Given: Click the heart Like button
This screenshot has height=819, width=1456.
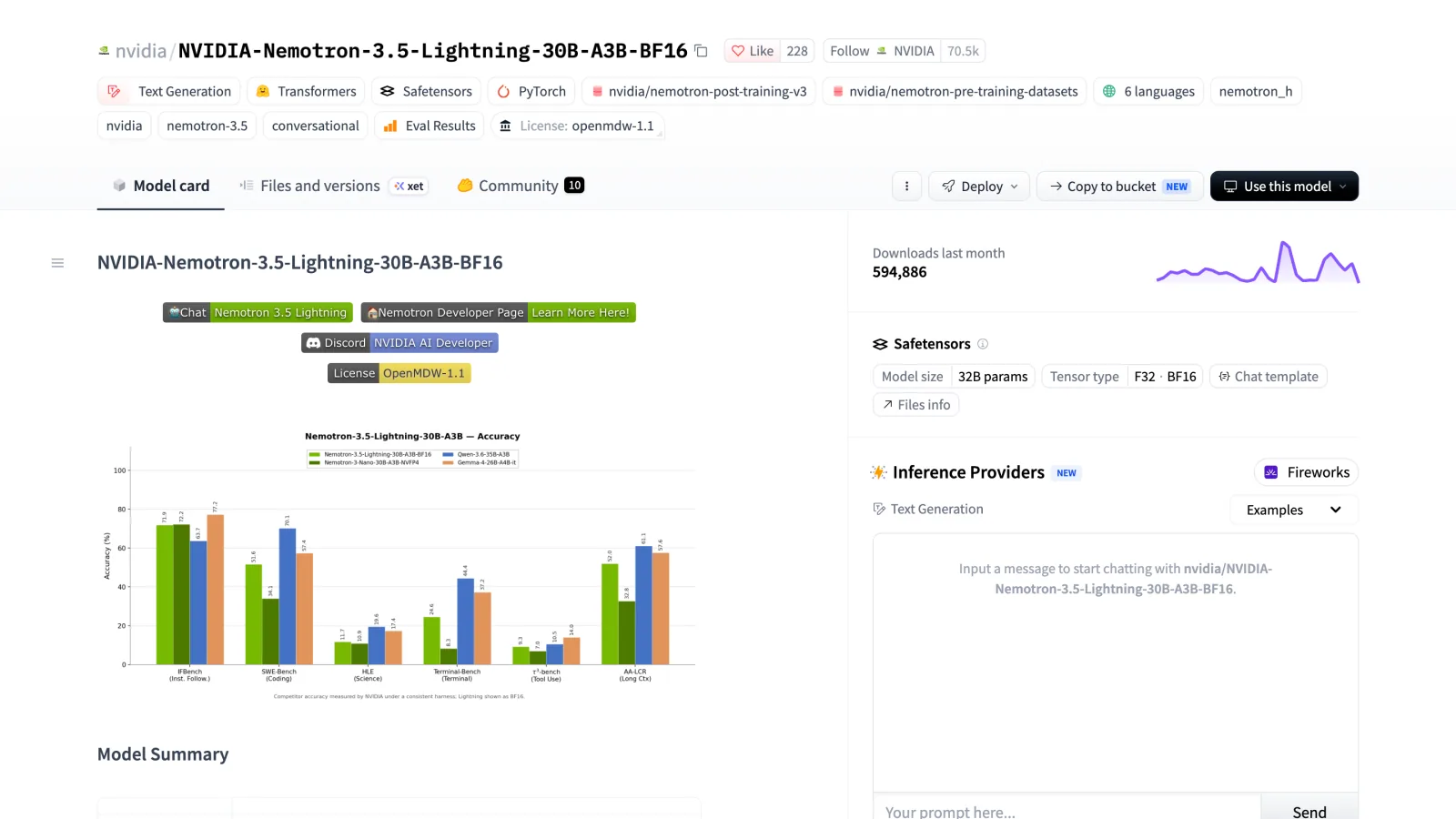Looking at the screenshot, I should tap(753, 51).
